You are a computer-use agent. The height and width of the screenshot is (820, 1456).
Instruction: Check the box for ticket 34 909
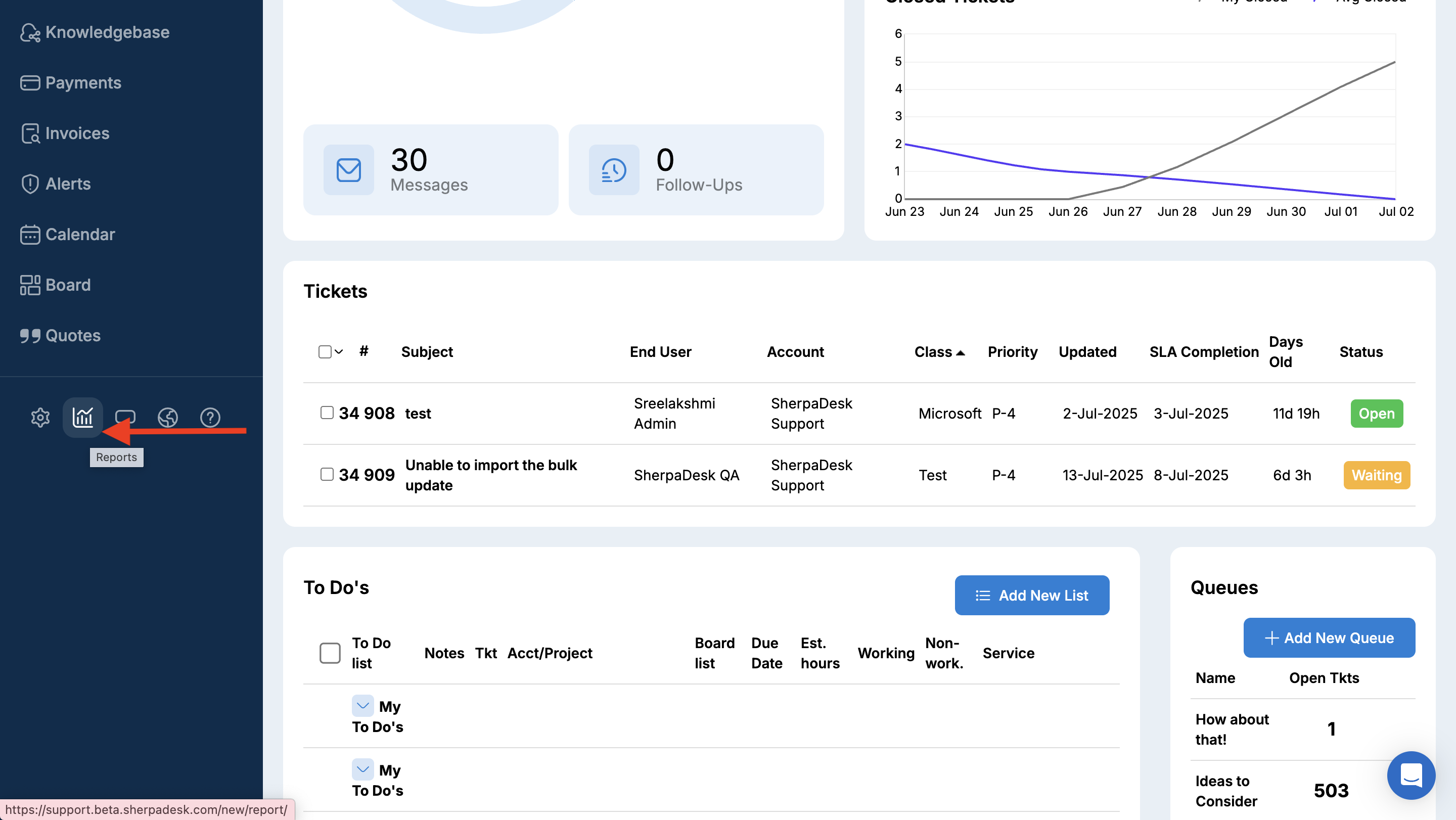coord(327,474)
